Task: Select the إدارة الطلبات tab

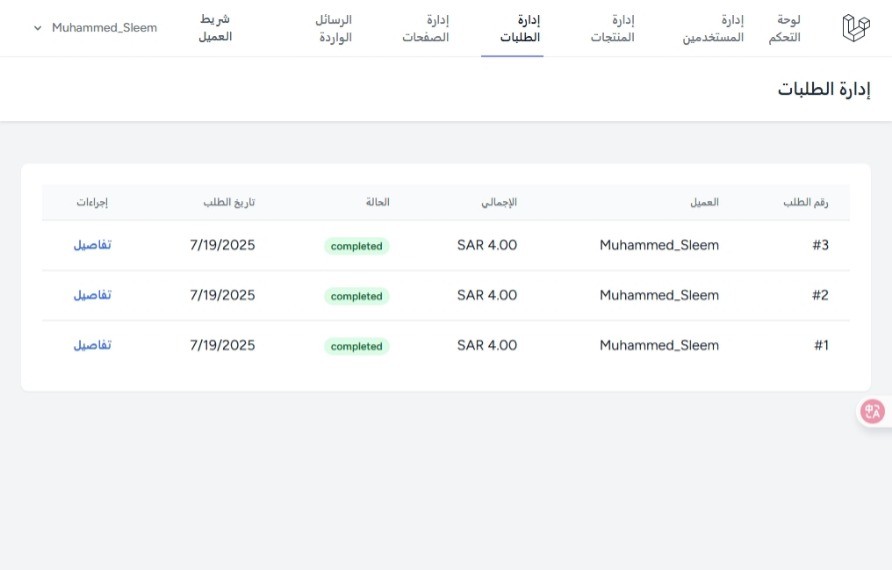Action: click(x=520, y=28)
